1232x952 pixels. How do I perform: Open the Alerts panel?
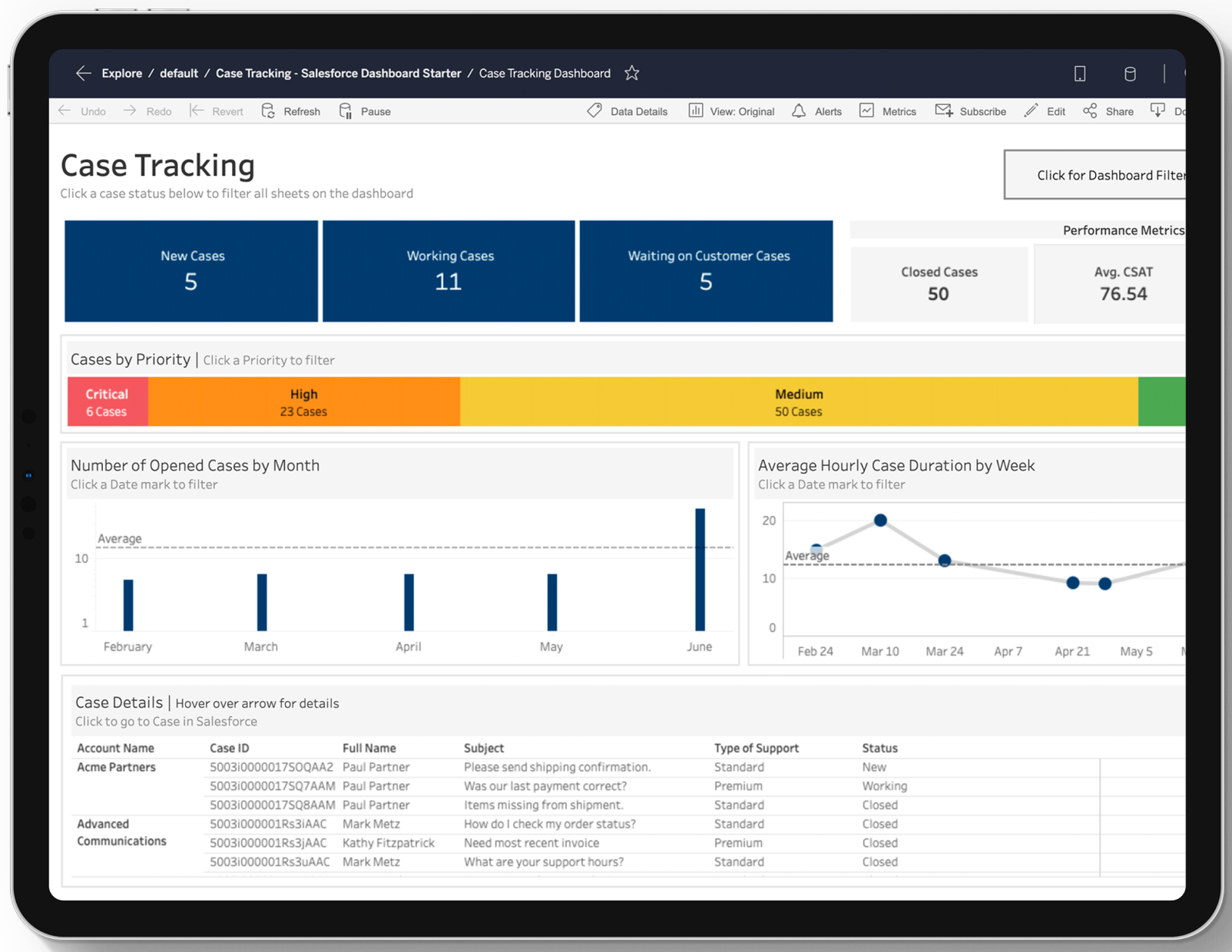tap(816, 111)
